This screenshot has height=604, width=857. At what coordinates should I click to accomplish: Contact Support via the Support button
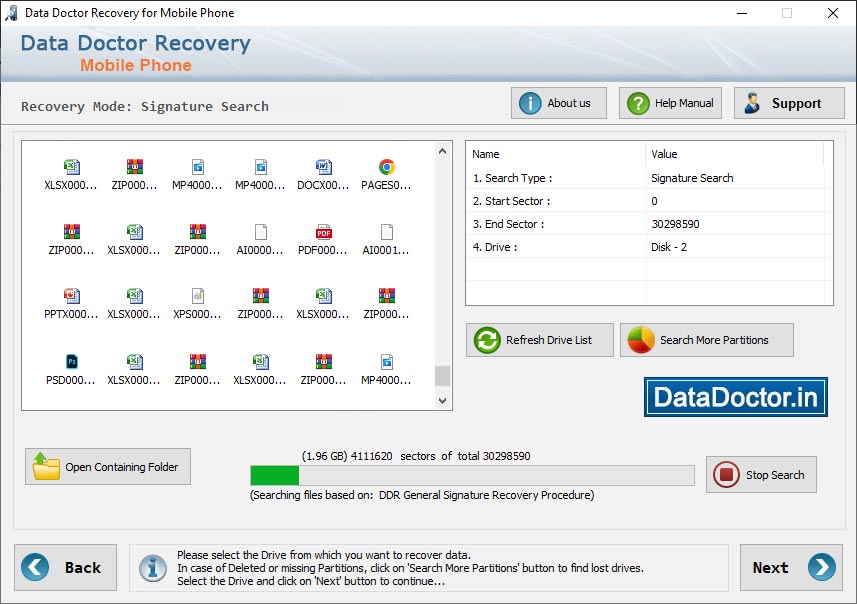pos(791,103)
